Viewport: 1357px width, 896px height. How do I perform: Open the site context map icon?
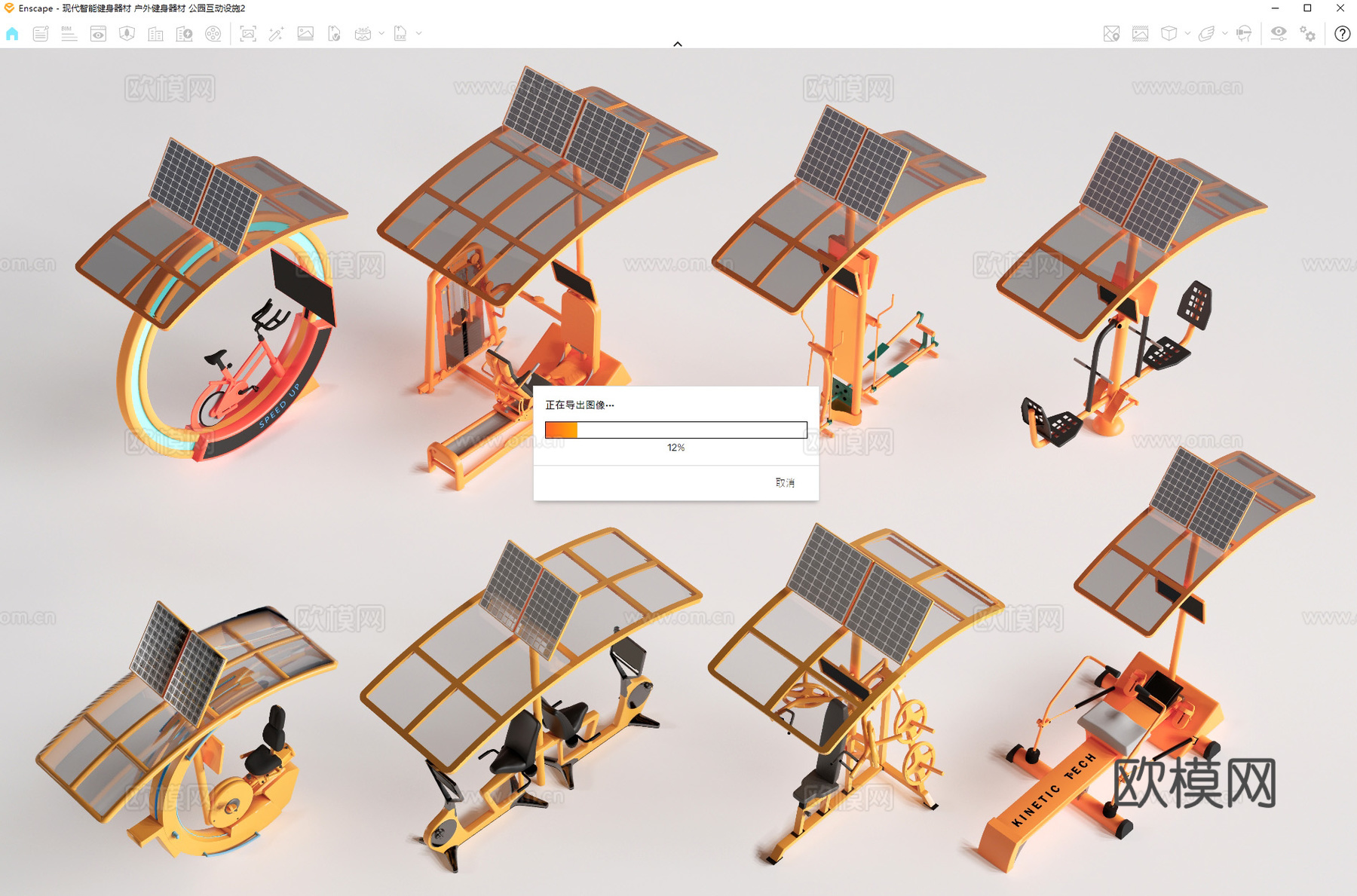pyautogui.click(x=127, y=34)
